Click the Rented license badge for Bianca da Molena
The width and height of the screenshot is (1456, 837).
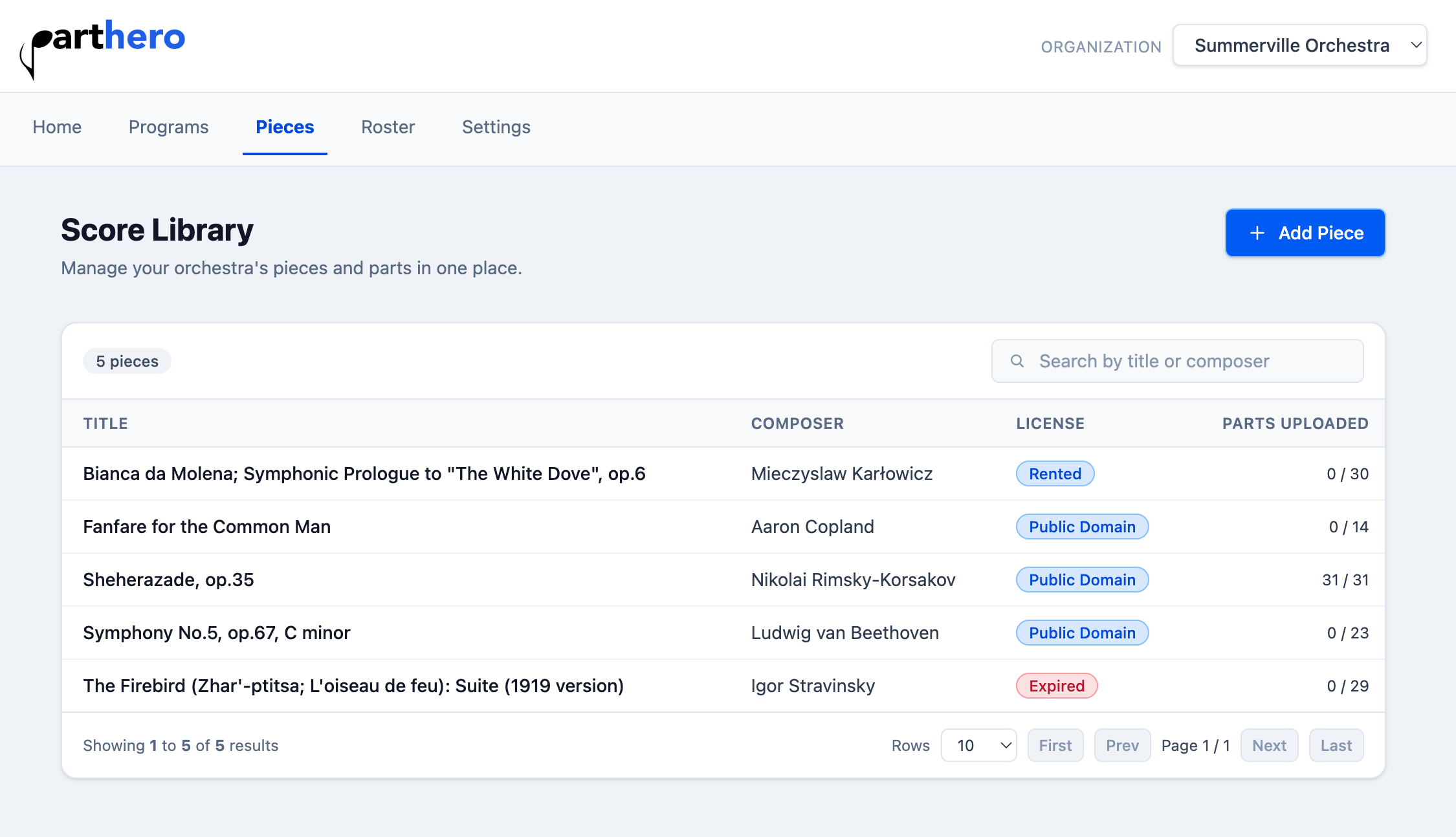click(1055, 473)
